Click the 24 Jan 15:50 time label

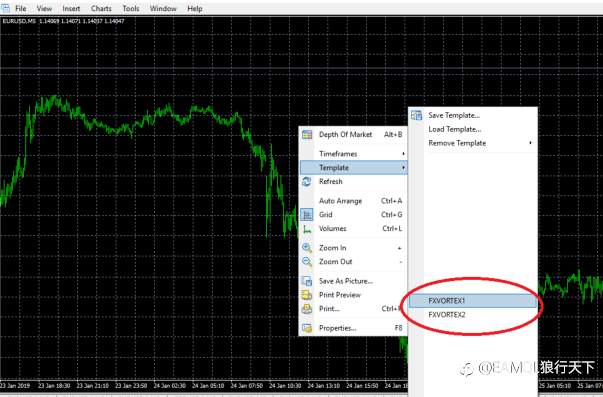click(x=362, y=385)
